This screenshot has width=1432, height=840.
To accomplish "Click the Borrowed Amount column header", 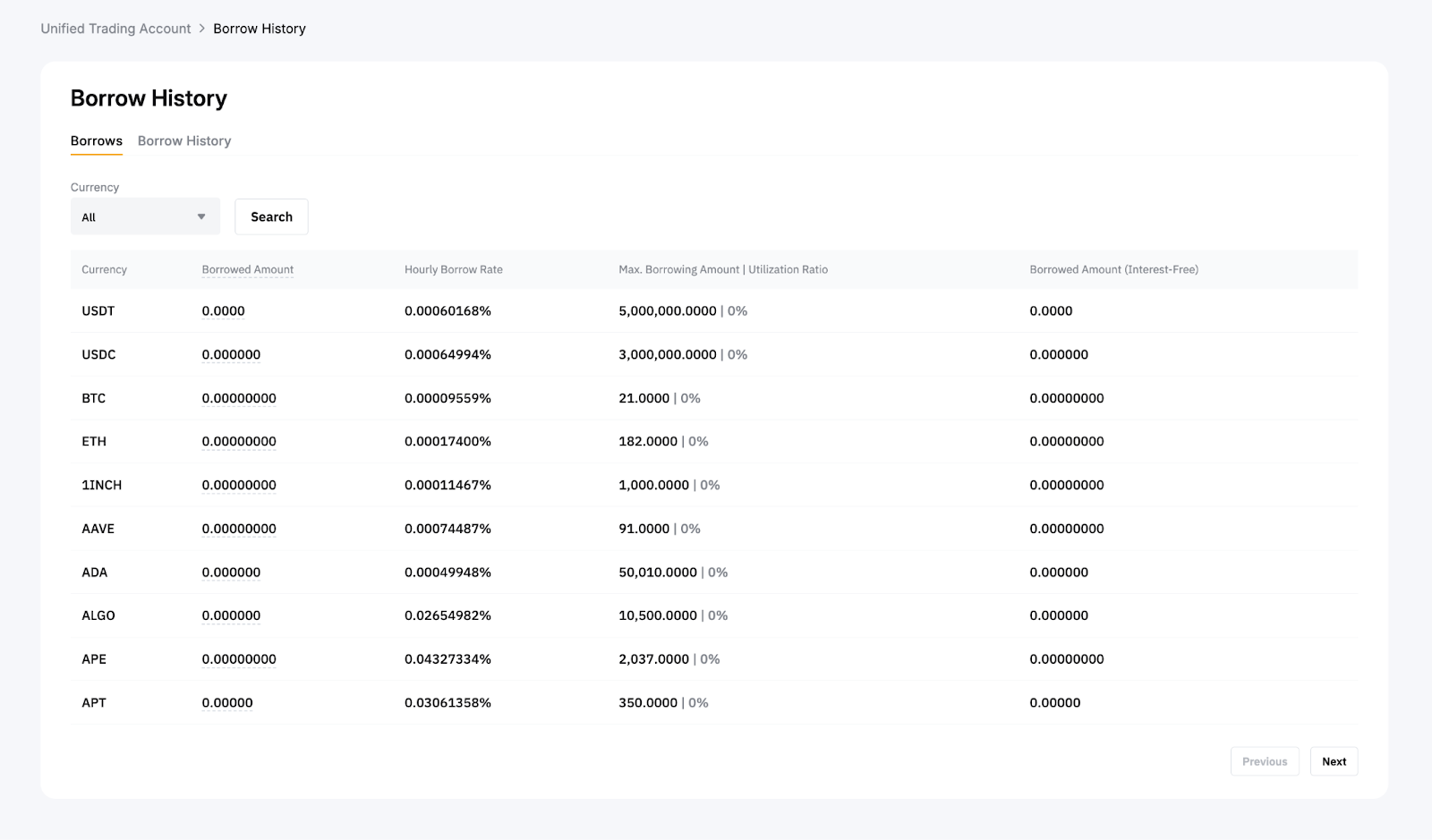I will pyautogui.click(x=248, y=269).
